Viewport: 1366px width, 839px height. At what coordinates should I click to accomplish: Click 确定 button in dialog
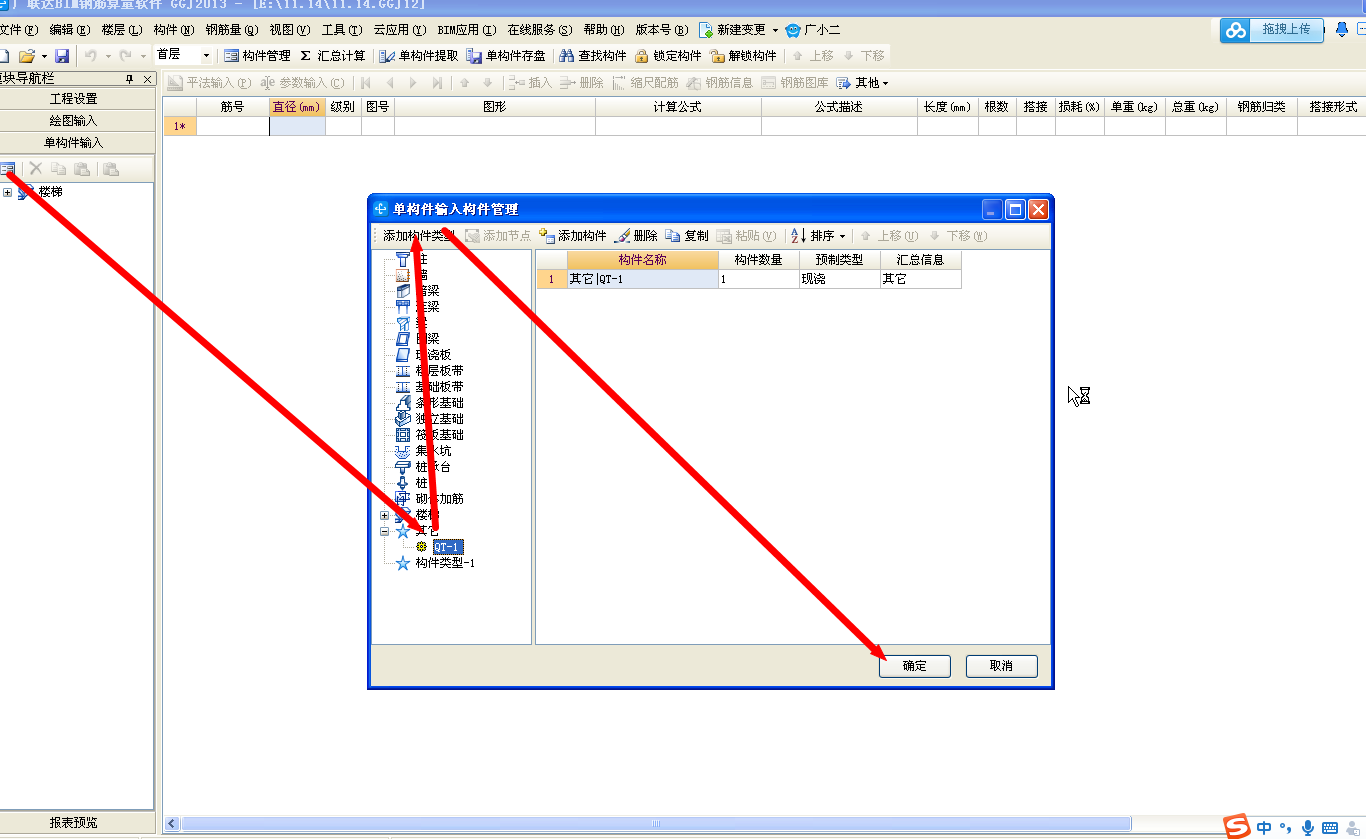point(914,666)
